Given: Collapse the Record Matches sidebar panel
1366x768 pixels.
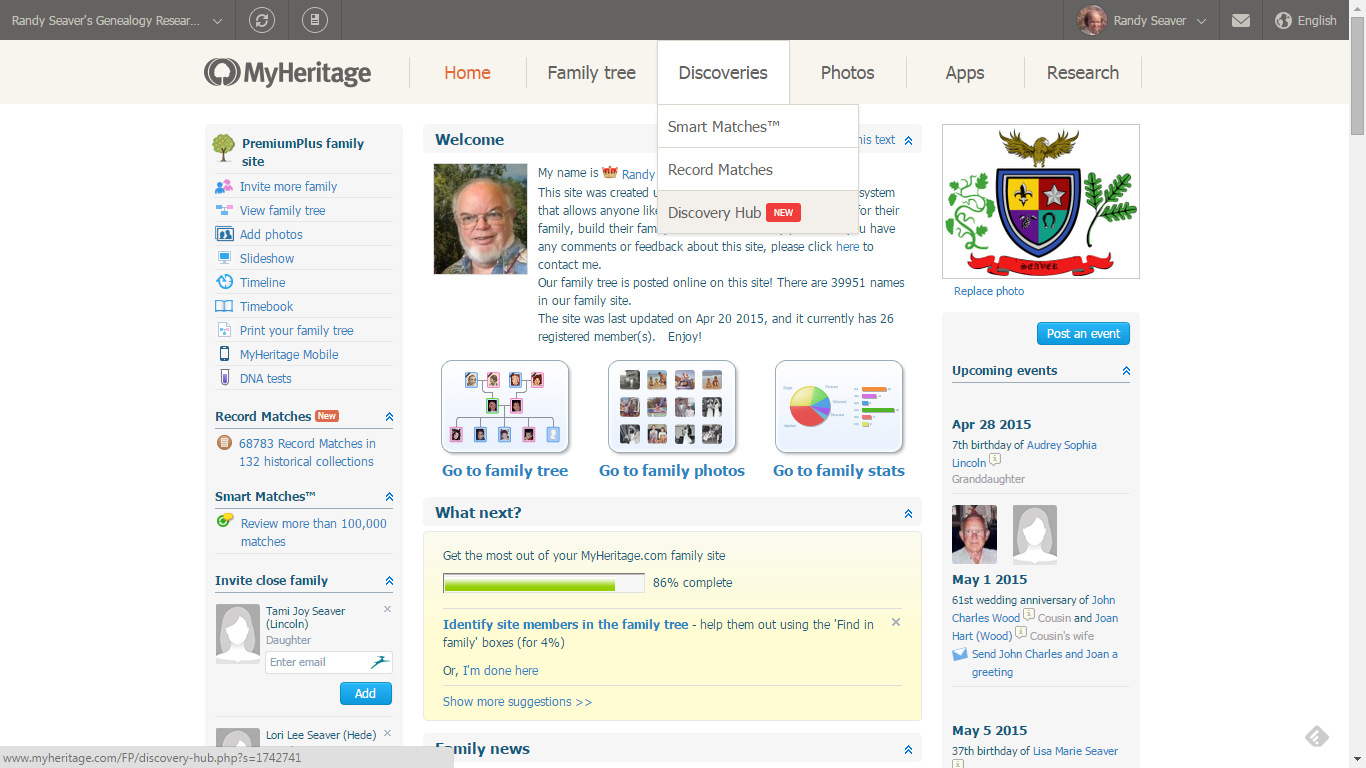Looking at the screenshot, I should point(389,417).
